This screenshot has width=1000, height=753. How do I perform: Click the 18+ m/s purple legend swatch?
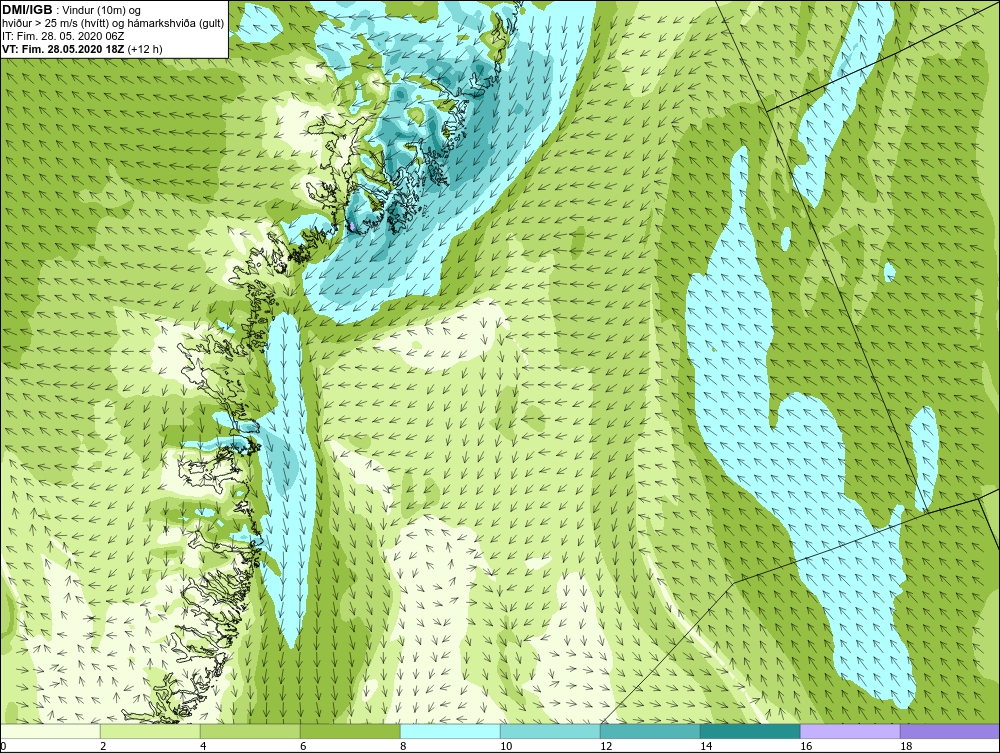(950, 731)
